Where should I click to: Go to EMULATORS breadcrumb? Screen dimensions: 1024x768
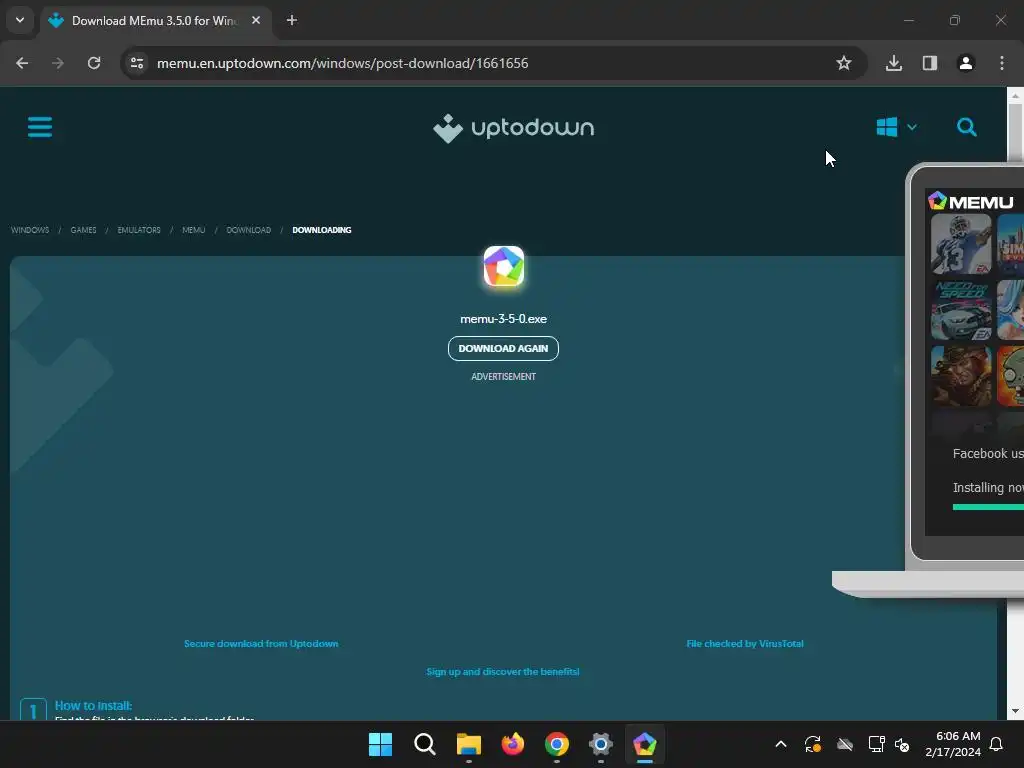pyautogui.click(x=139, y=230)
